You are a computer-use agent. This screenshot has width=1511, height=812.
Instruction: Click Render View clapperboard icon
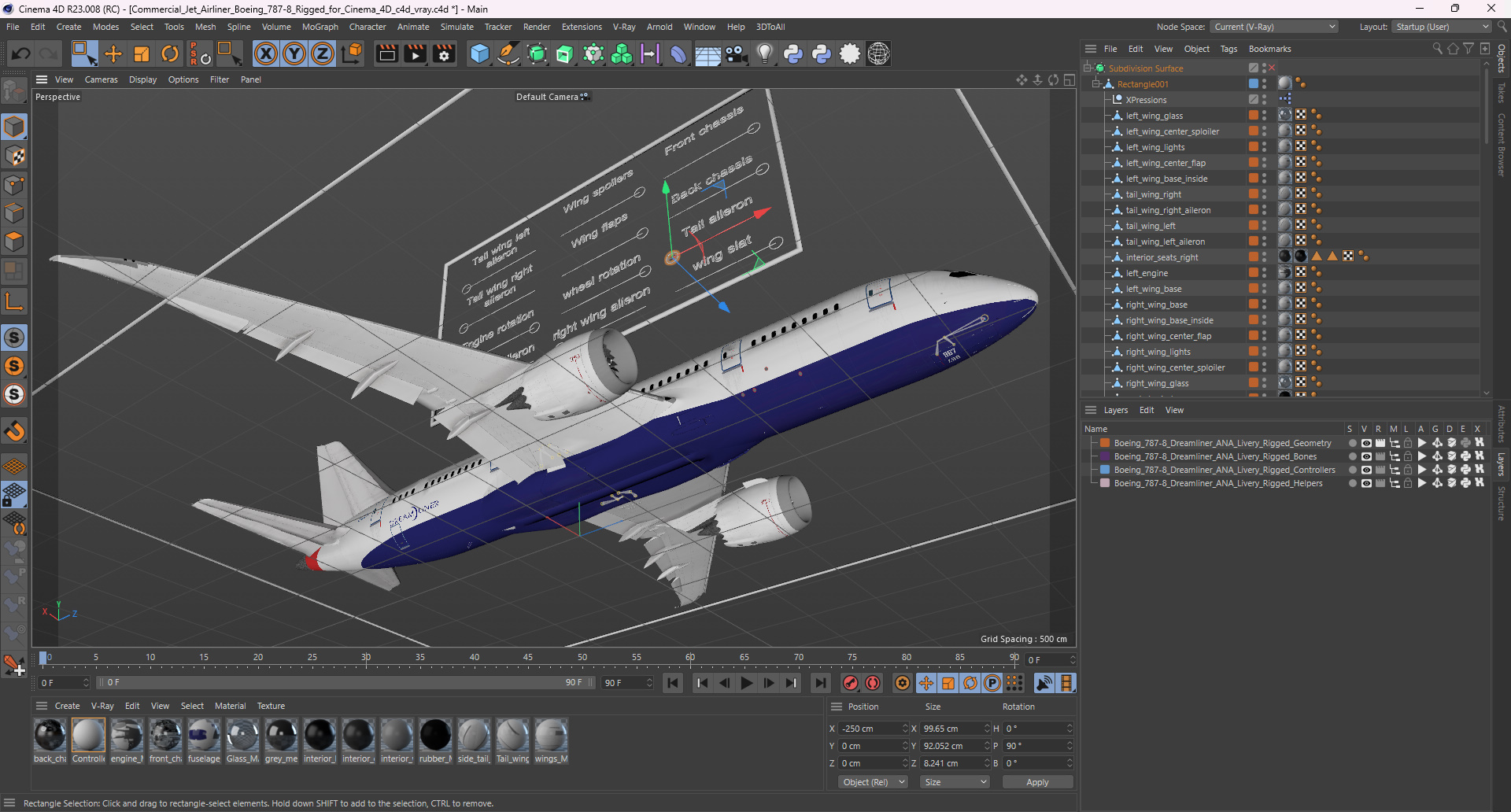386,54
